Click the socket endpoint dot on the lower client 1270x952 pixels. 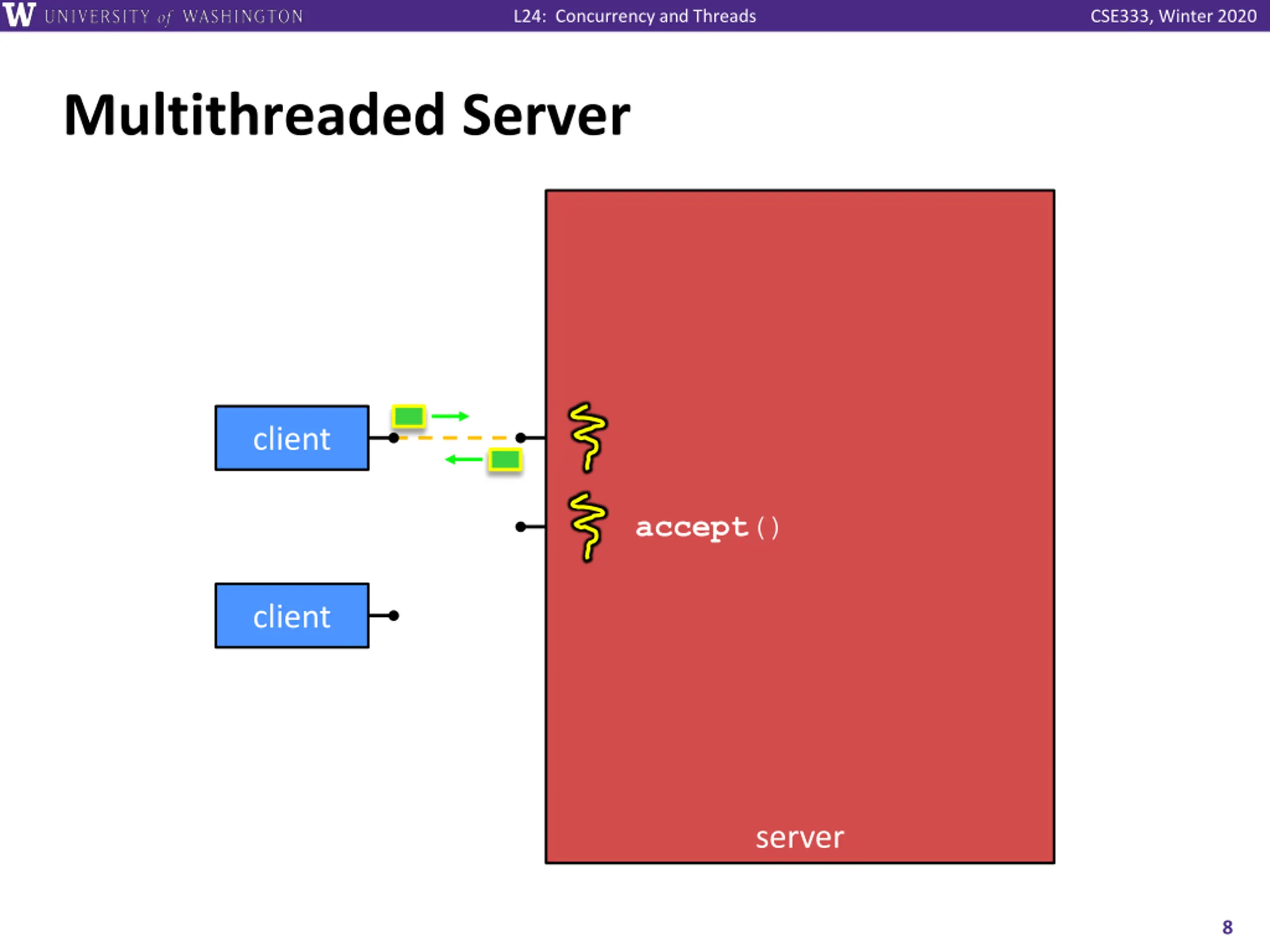click(x=393, y=616)
